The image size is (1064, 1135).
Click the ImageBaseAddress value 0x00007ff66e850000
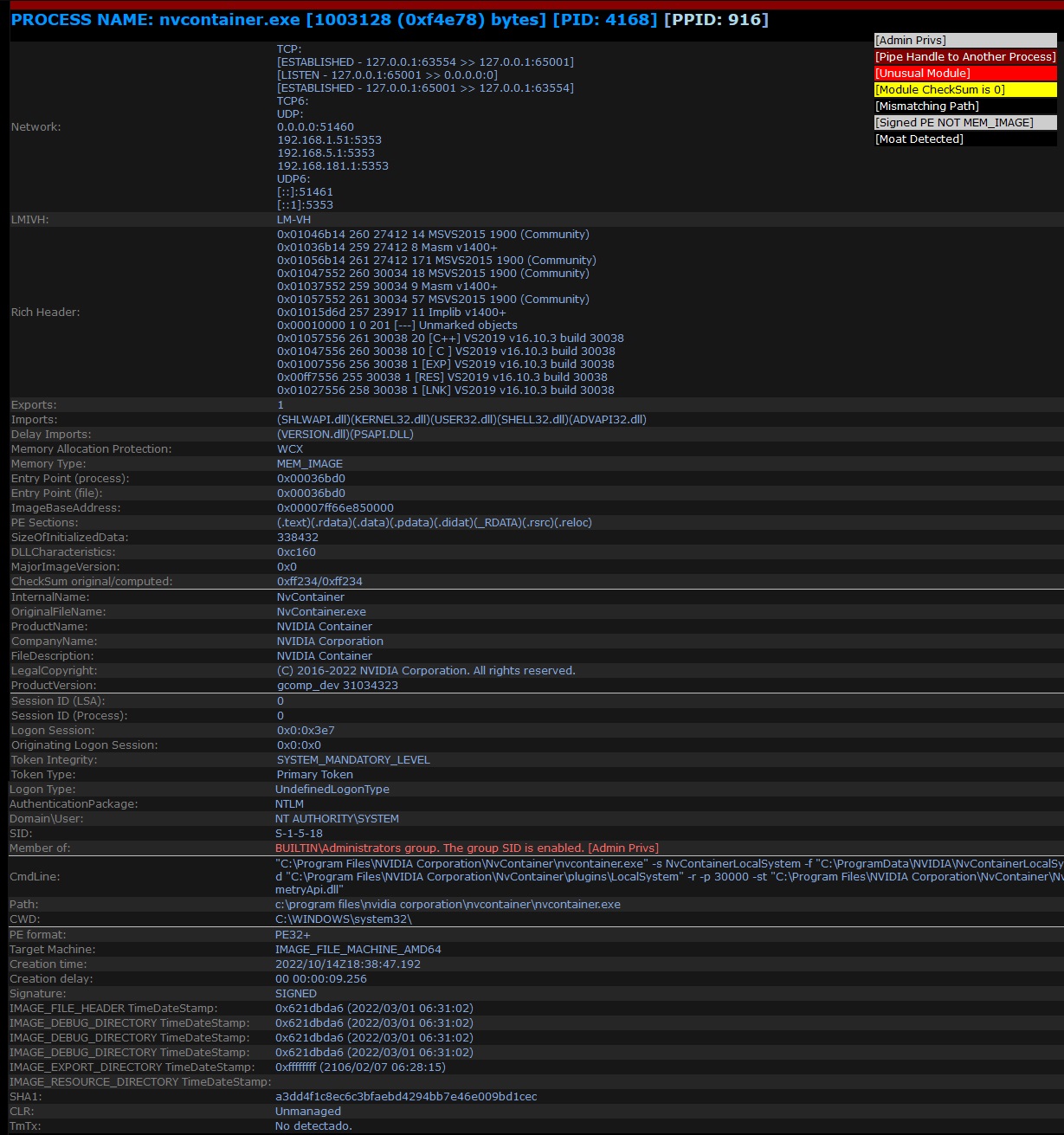[x=335, y=508]
